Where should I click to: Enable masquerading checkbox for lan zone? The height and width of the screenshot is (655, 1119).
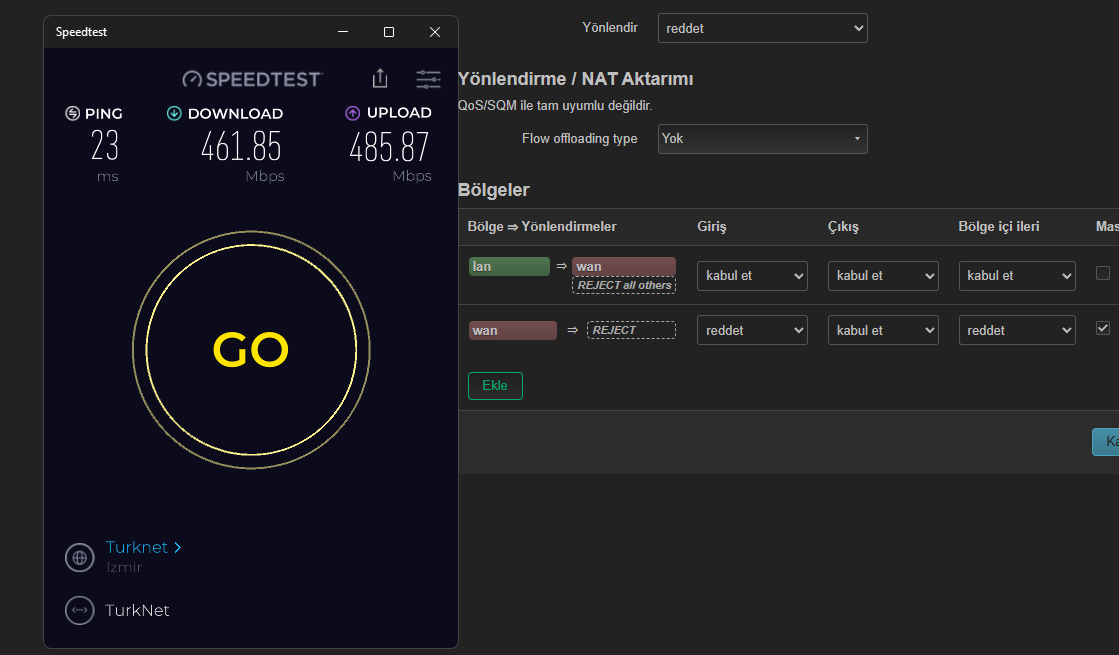tap(1103, 273)
